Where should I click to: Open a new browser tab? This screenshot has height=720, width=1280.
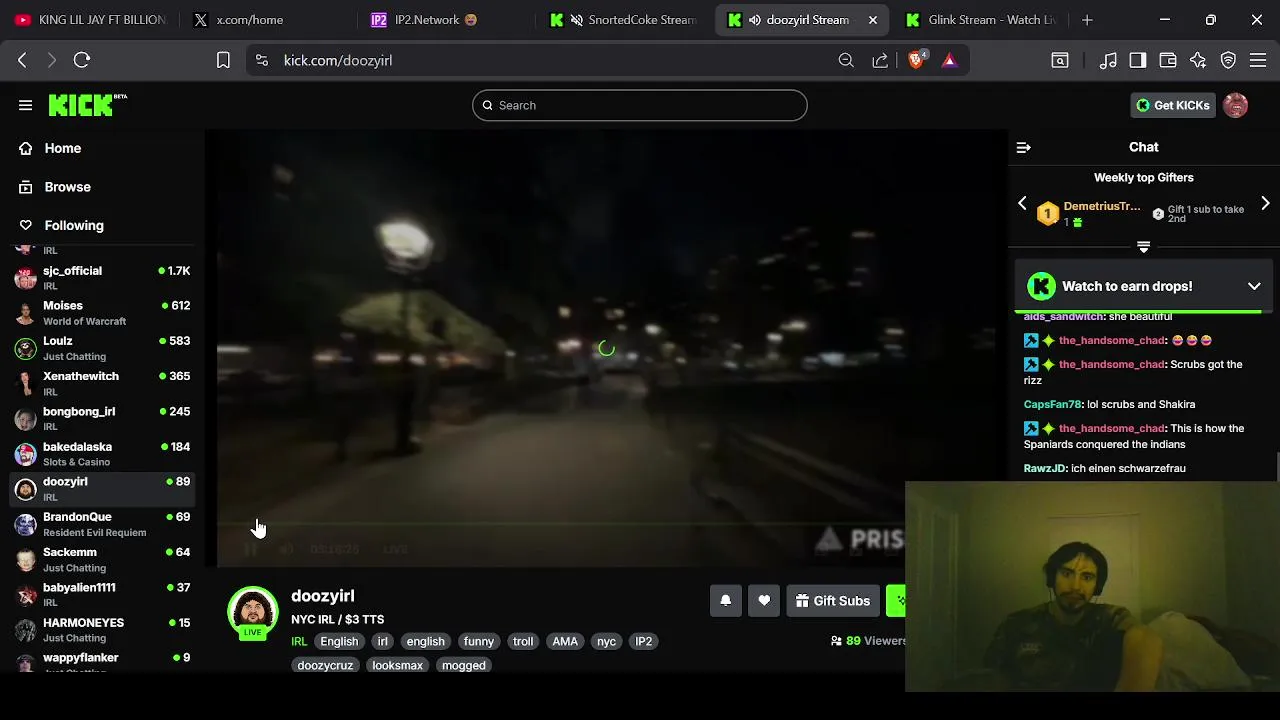point(1087,20)
